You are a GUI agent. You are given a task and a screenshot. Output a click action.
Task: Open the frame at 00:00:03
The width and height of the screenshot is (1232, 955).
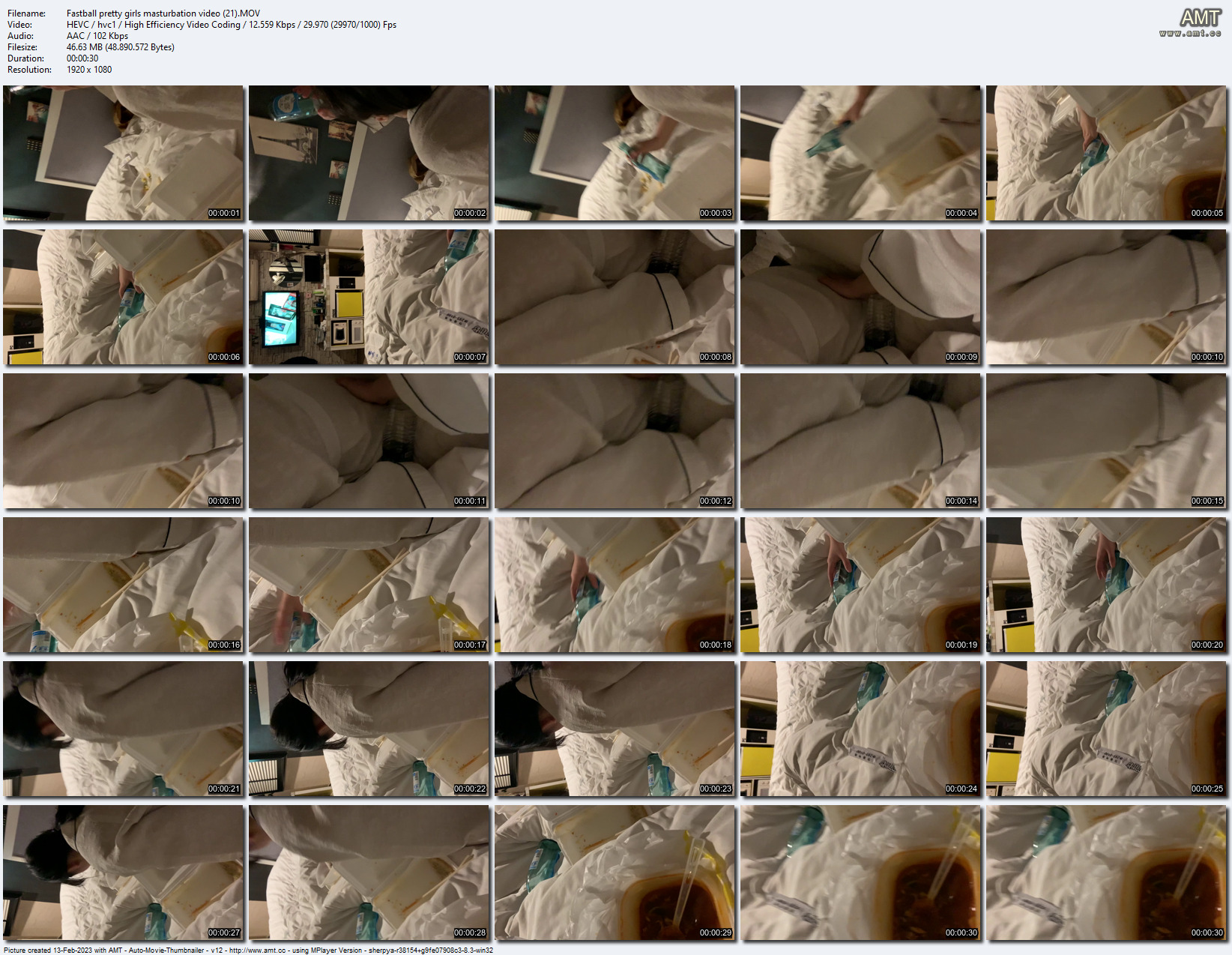pyautogui.click(x=615, y=153)
